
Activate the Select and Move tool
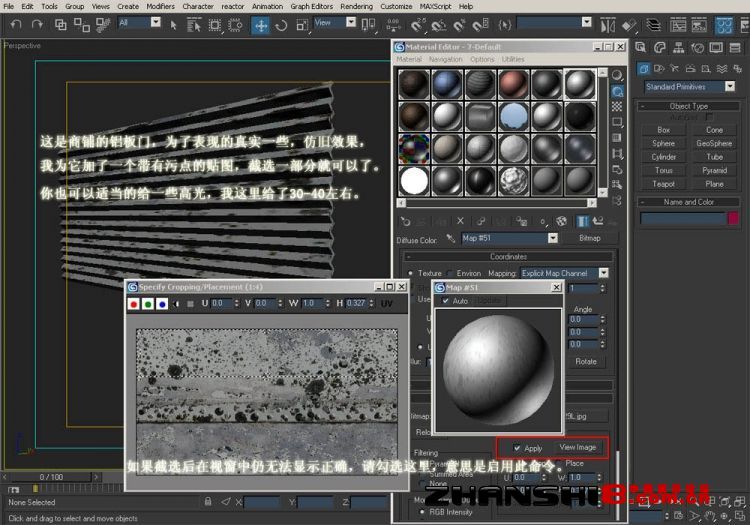point(261,25)
